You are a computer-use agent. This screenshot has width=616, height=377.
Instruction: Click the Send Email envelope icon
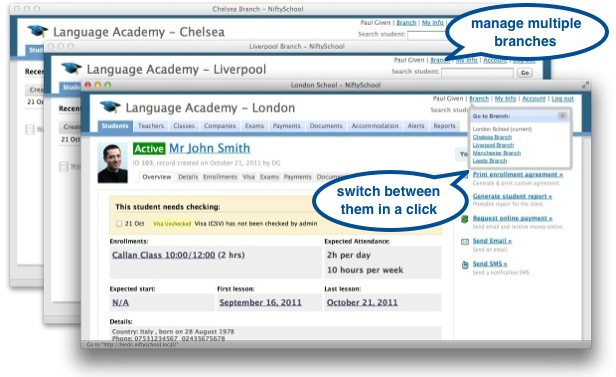pos(465,242)
